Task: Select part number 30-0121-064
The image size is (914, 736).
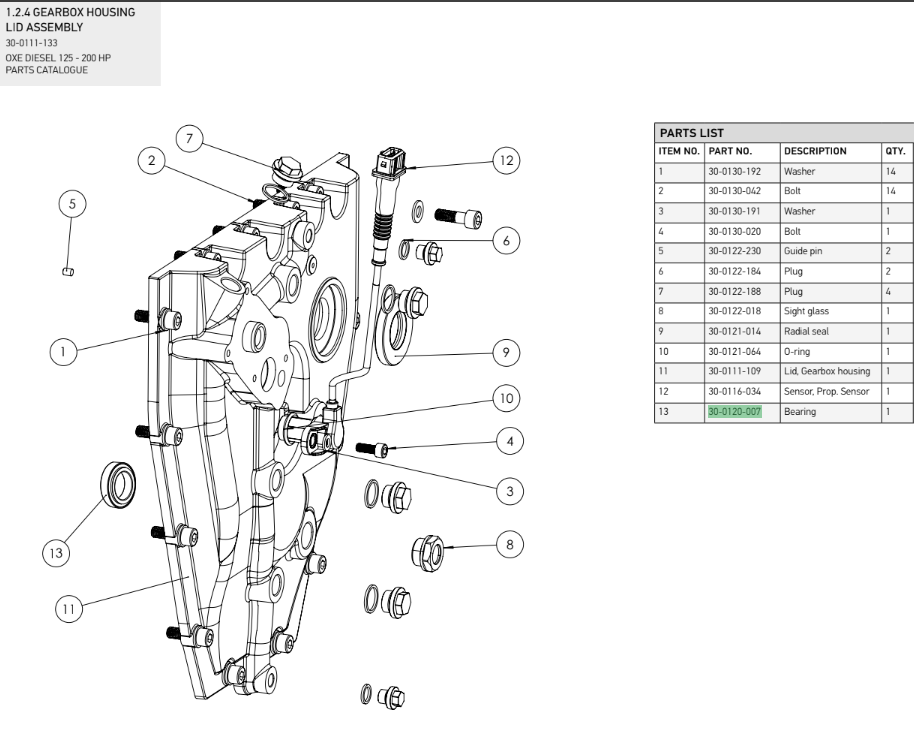Action: click(734, 351)
